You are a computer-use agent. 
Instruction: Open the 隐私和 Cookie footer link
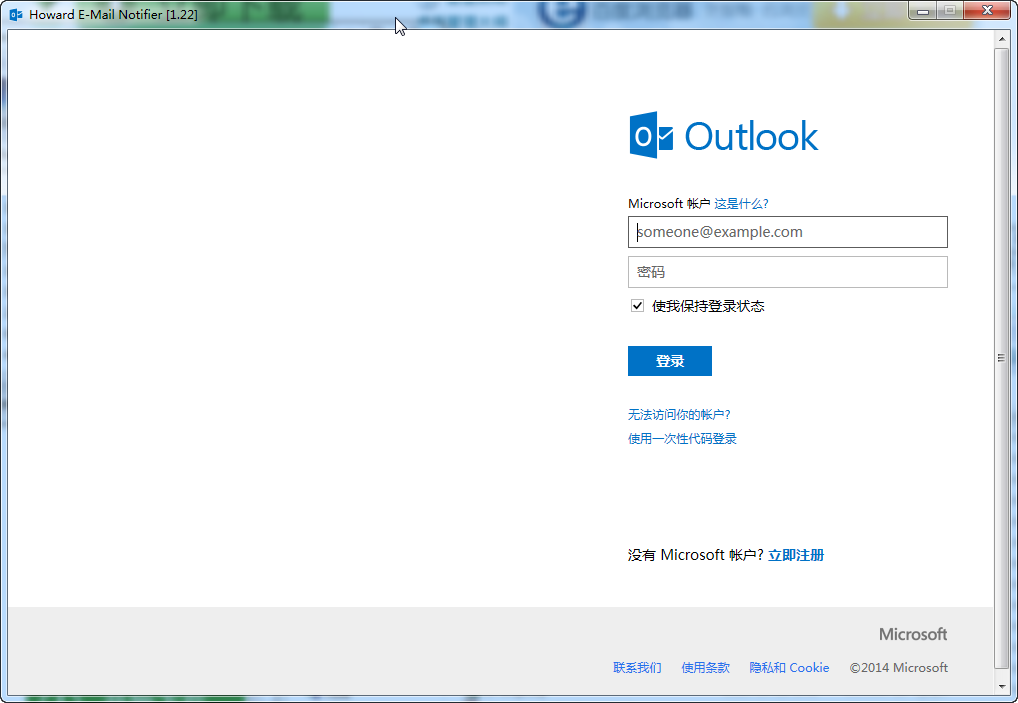[789, 667]
